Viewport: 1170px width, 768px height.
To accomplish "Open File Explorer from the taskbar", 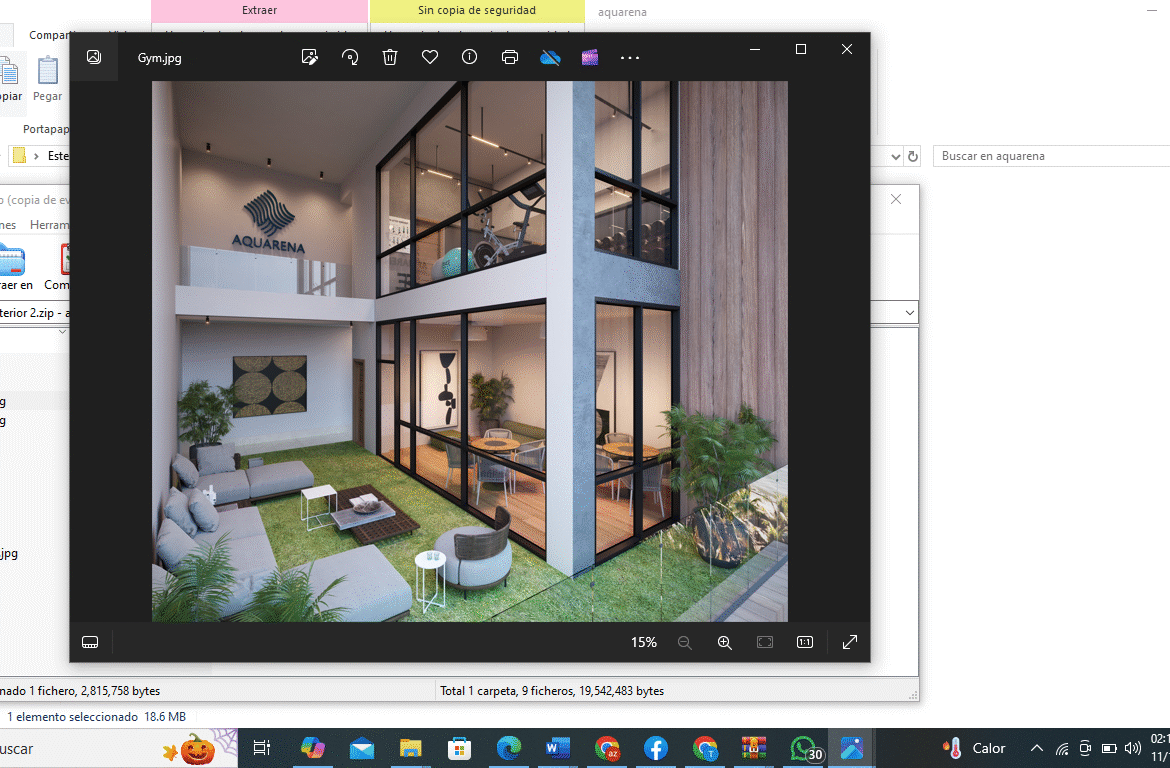I will pyautogui.click(x=410, y=748).
